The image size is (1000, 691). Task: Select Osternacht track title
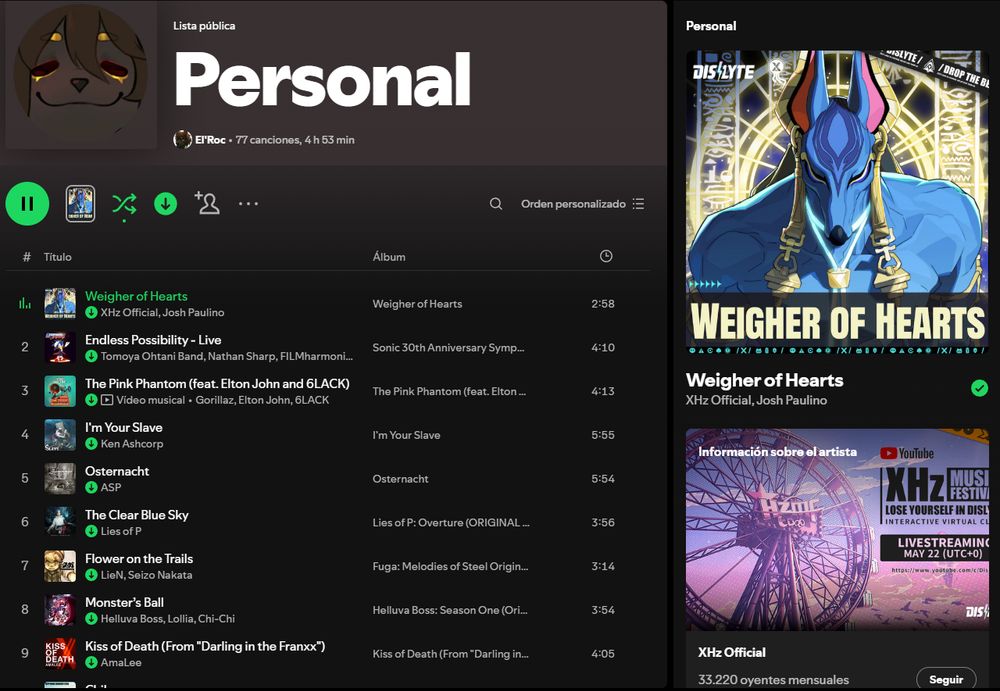tap(117, 471)
